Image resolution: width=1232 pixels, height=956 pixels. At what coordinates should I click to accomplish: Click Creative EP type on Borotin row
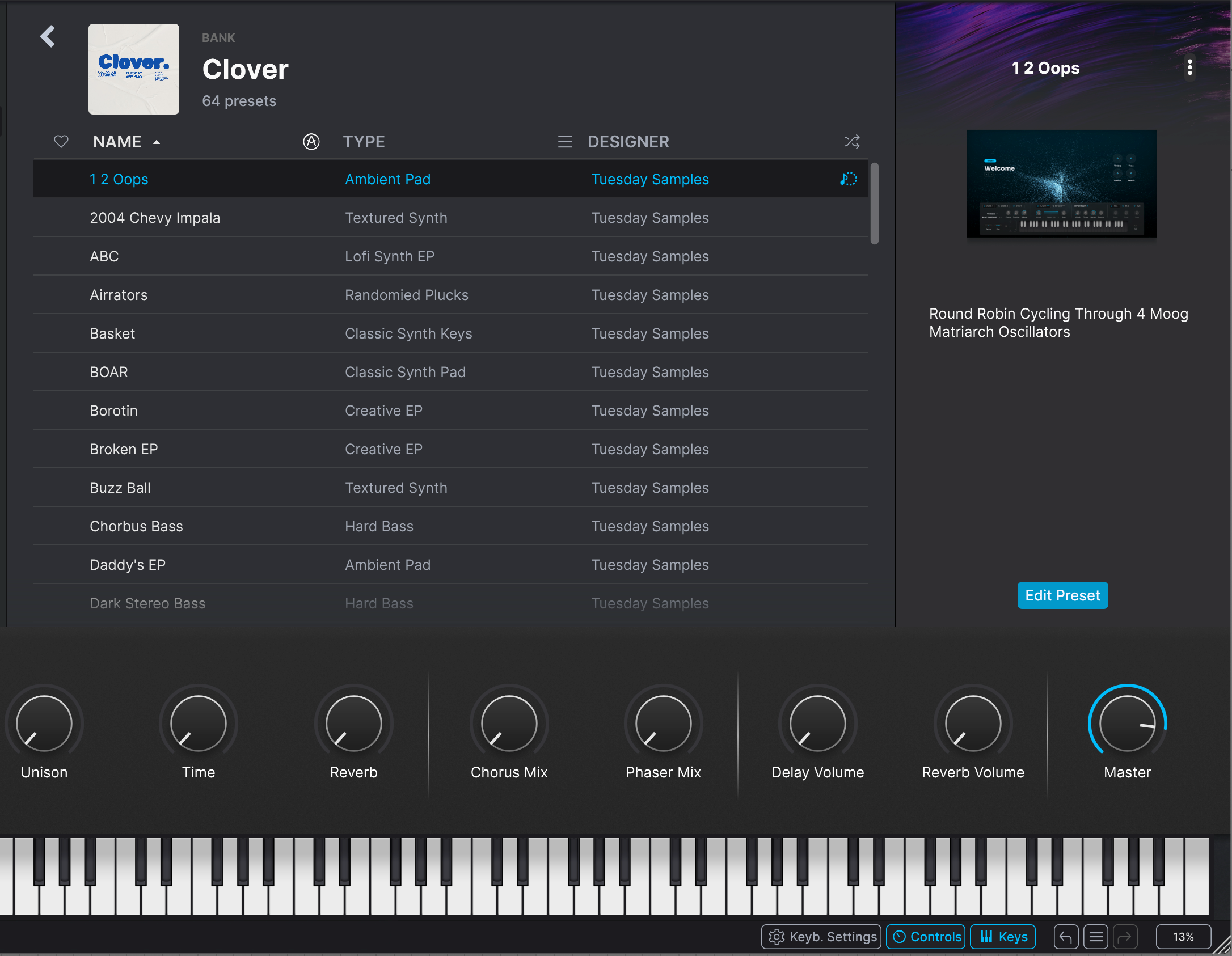pos(383,411)
